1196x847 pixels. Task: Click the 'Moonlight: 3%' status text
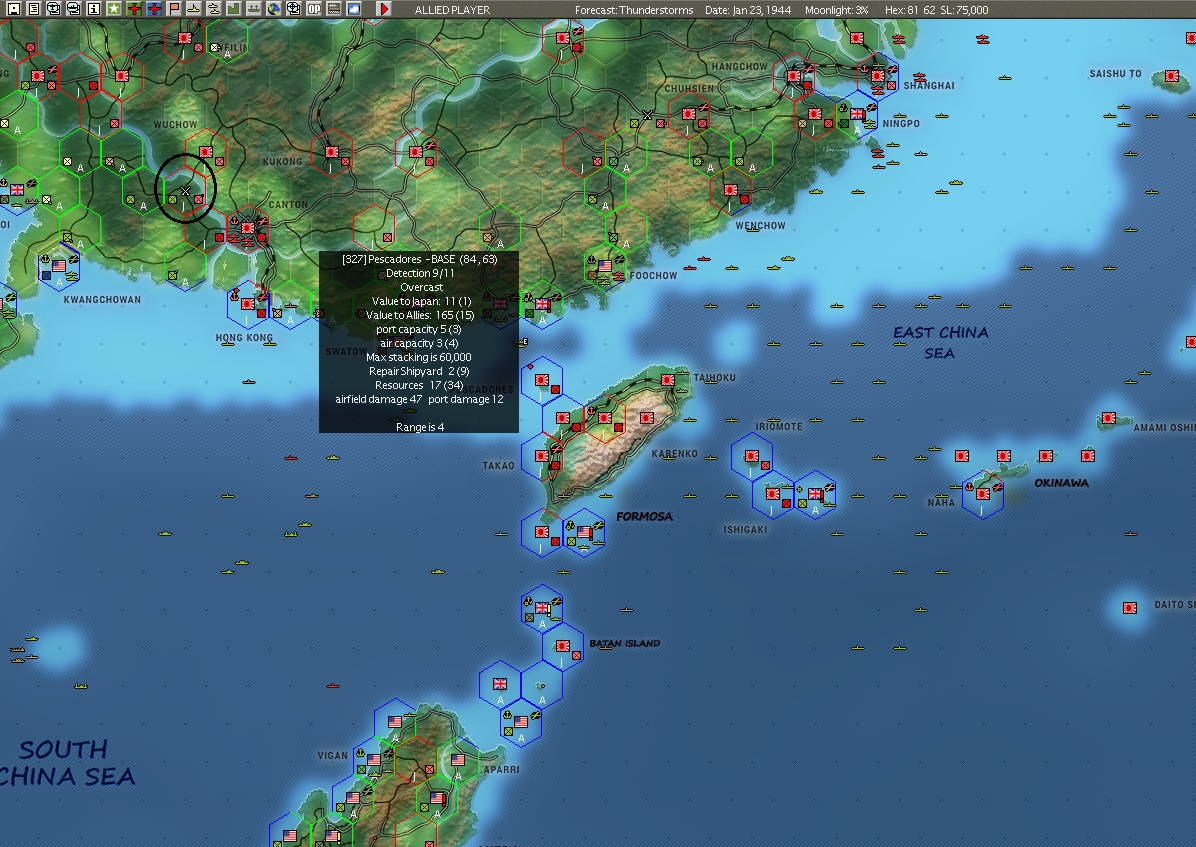tap(836, 10)
